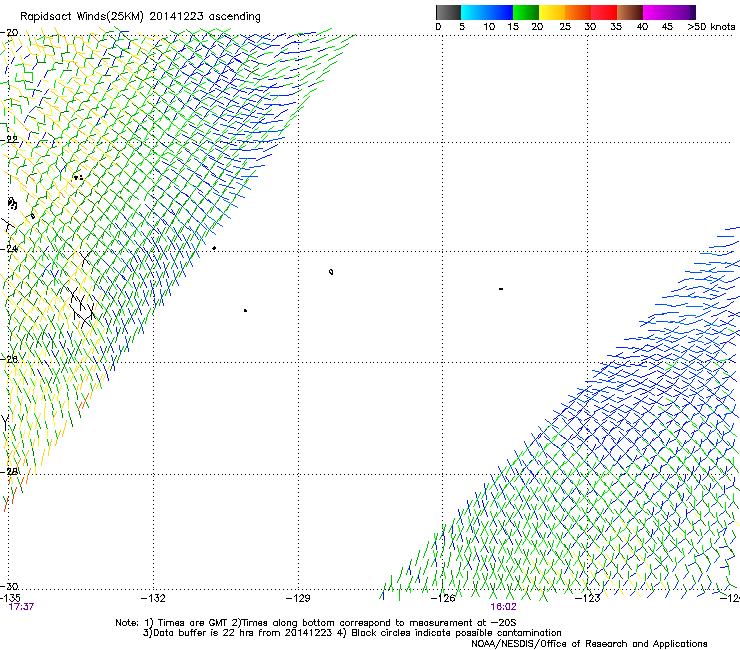Click the purple '16:02' swath time

pyautogui.click(x=503, y=607)
